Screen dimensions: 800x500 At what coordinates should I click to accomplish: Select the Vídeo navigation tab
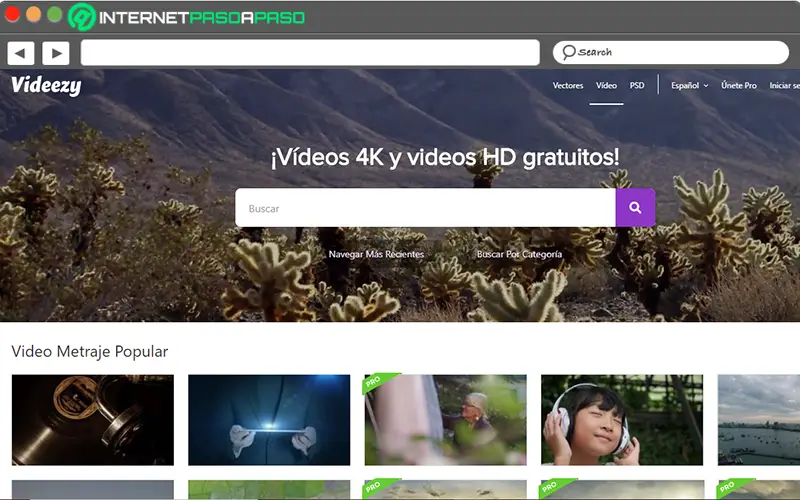[606, 85]
